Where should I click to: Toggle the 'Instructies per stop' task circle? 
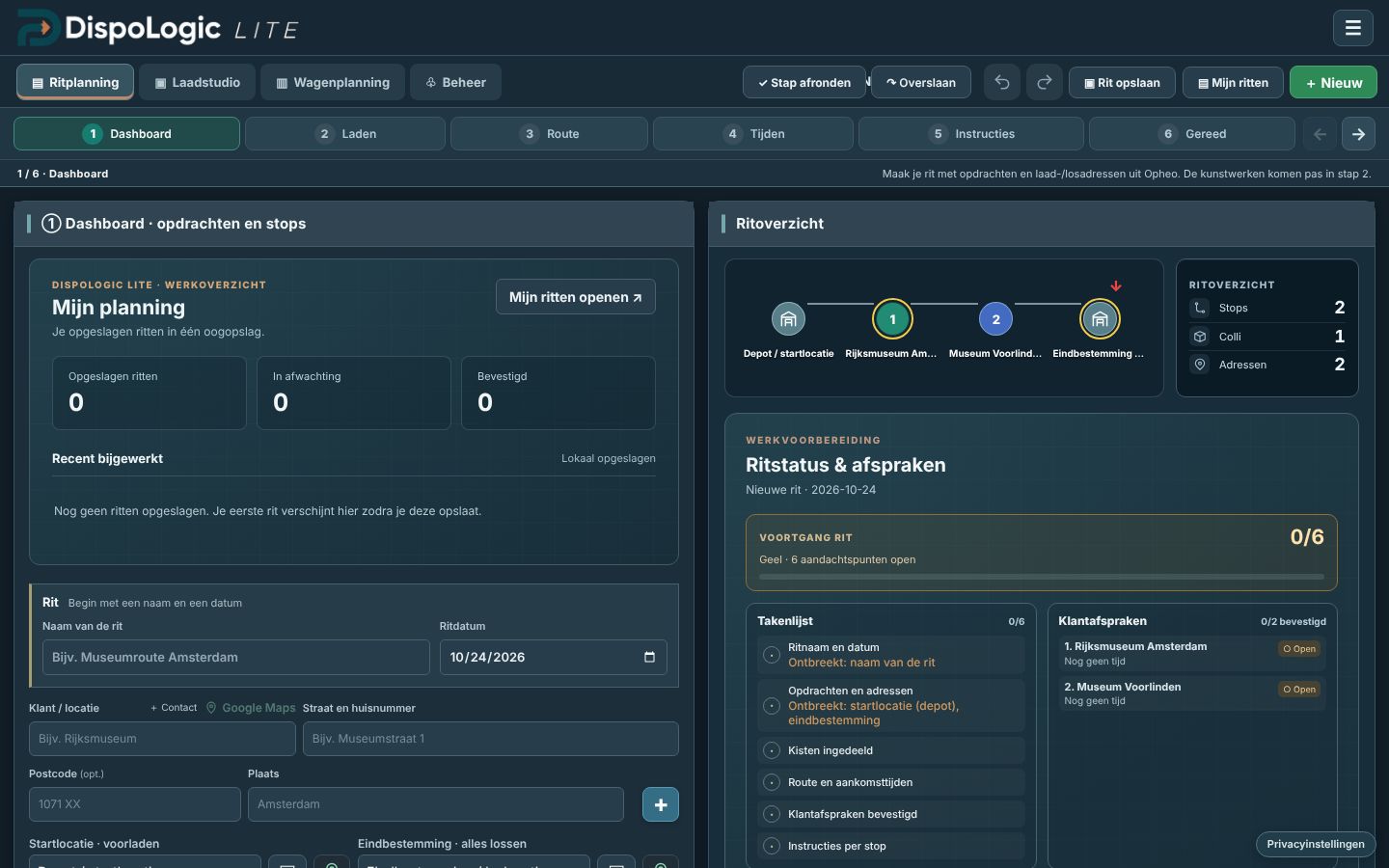click(x=772, y=846)
